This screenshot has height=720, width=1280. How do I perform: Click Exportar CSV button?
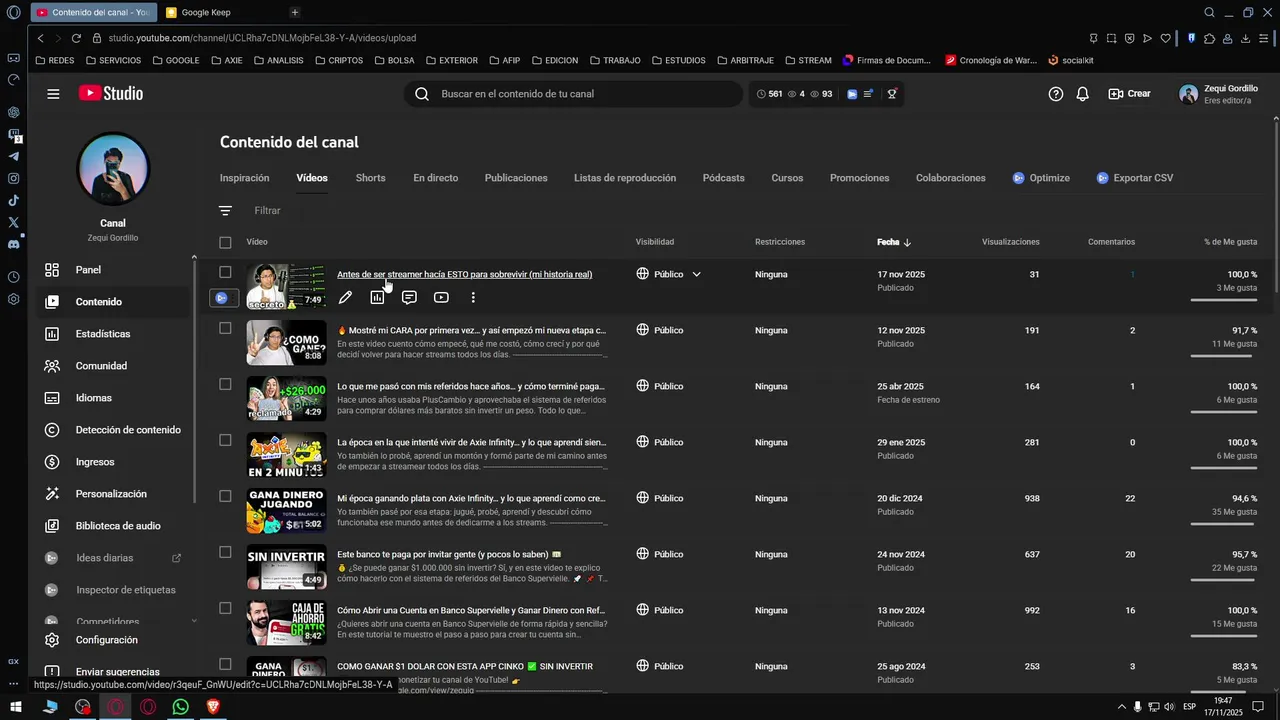tap(1134, 178)
